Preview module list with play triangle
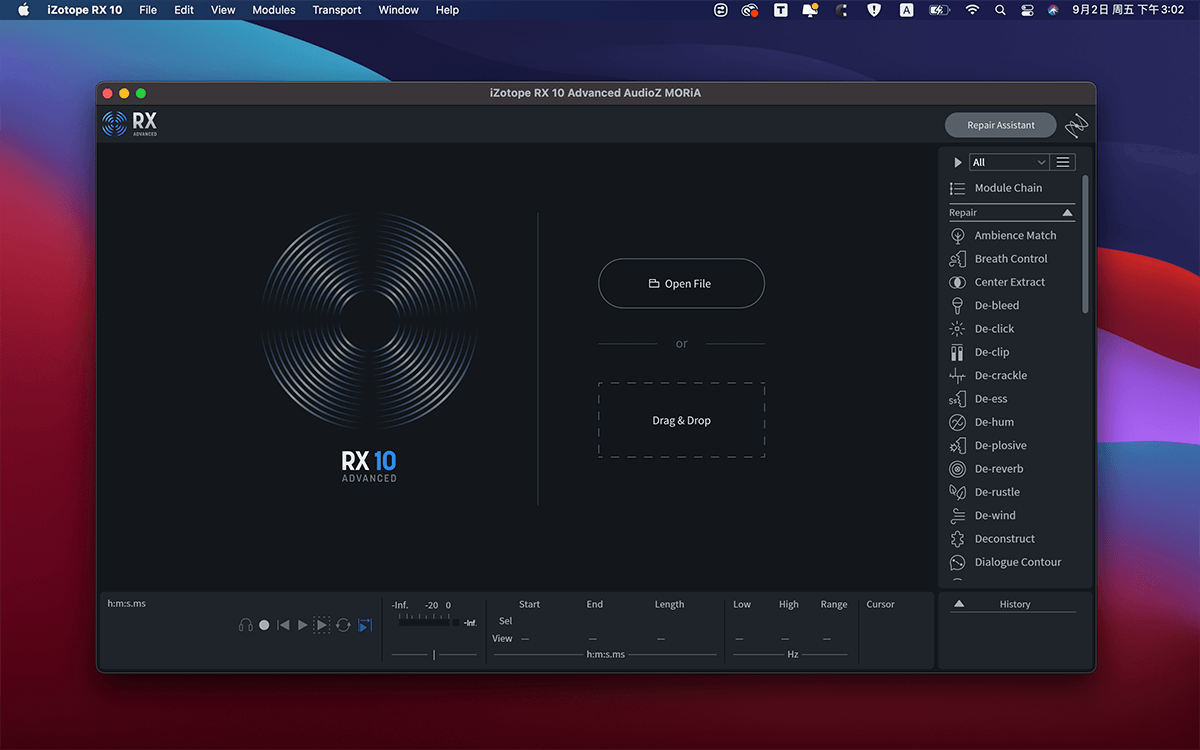This screenshot has width=1200, height=750. point(957,162)
